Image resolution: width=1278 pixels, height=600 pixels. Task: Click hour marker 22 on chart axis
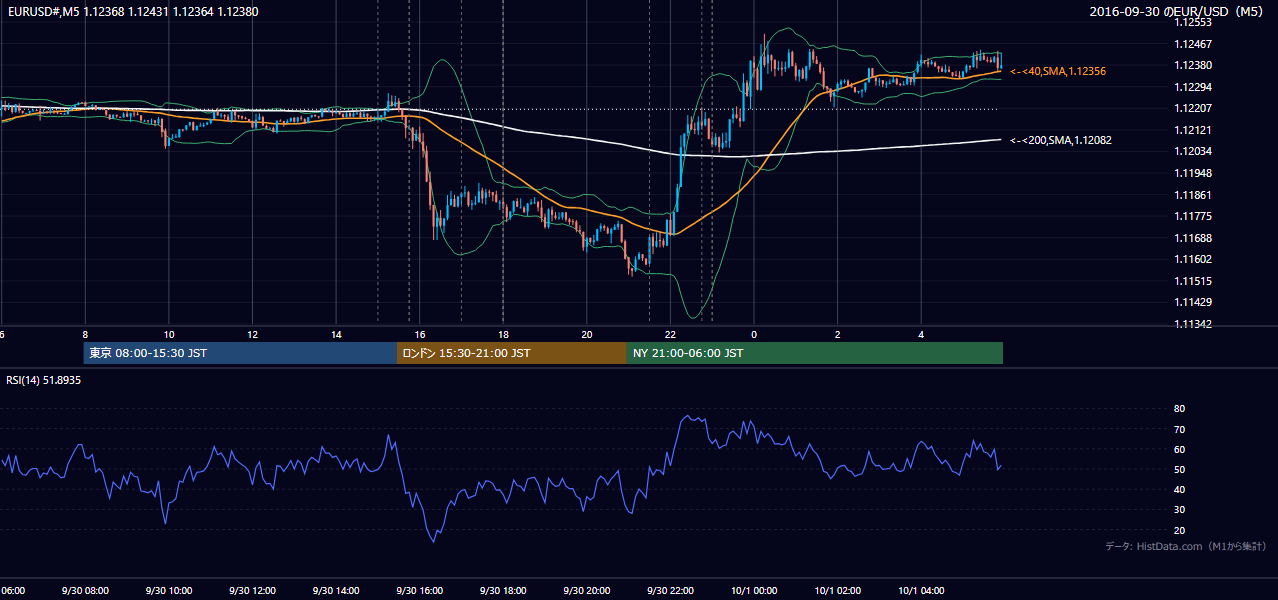(x=670, y=335)
